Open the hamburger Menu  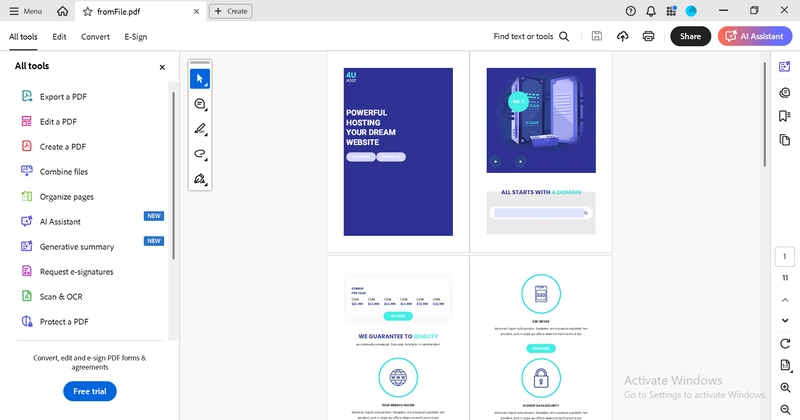click(26, 11)
